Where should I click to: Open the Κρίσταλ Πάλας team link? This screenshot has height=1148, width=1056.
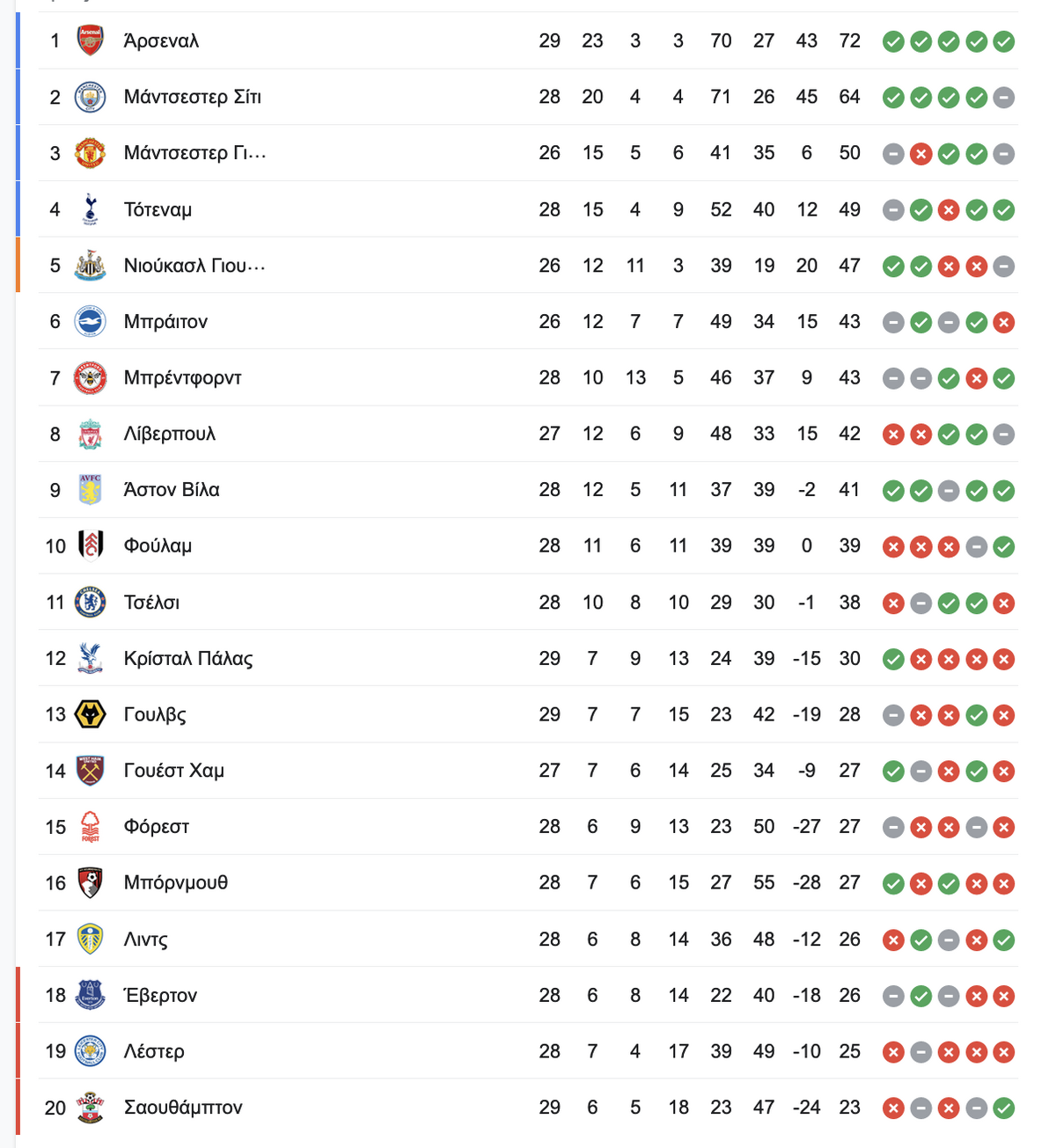188,659
